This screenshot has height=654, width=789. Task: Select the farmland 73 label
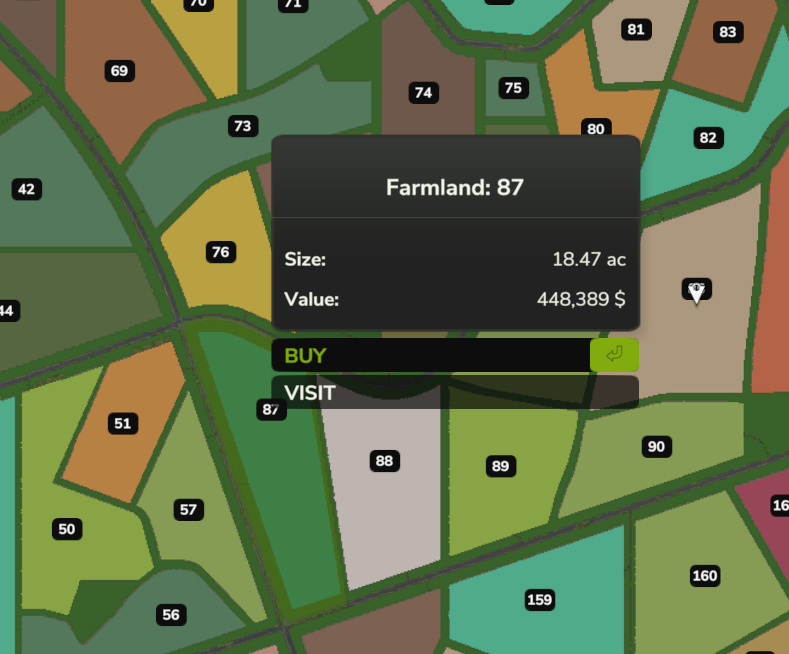(x=242, y=126)
